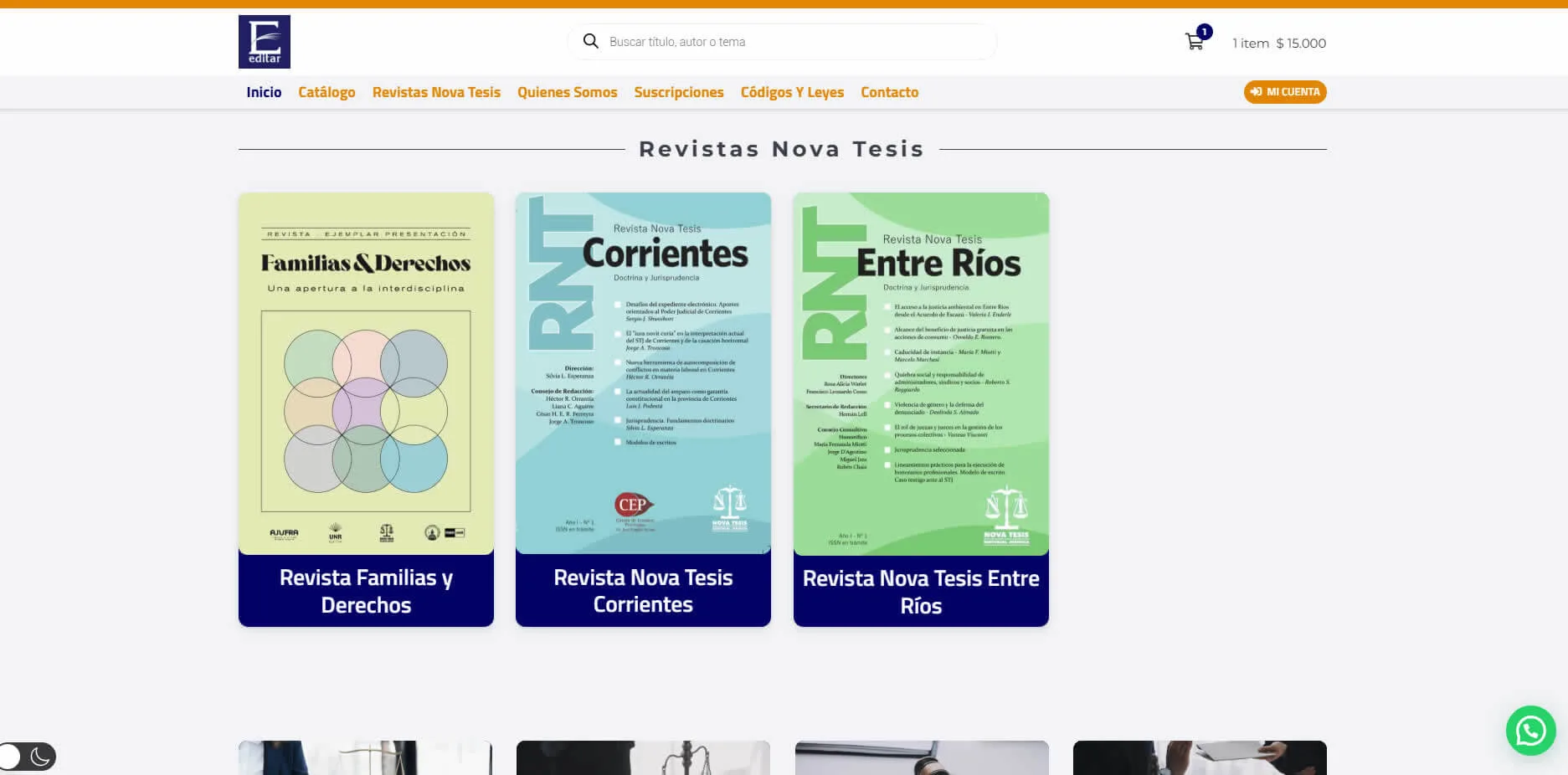1568x775 pixels.
Task: Open WhatsApp chat bubble
Action: point(1530,731)
